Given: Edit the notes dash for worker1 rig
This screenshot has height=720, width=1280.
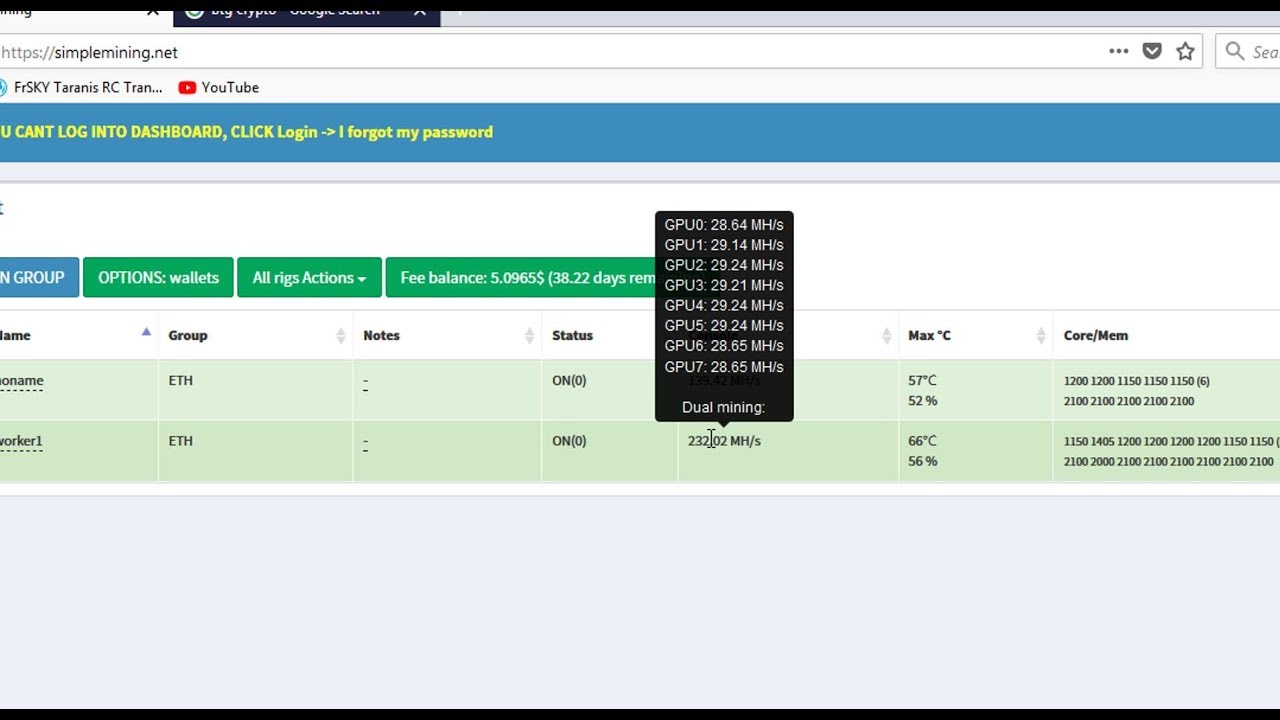Looking at the screenshot, I should (x=365, y=442).
